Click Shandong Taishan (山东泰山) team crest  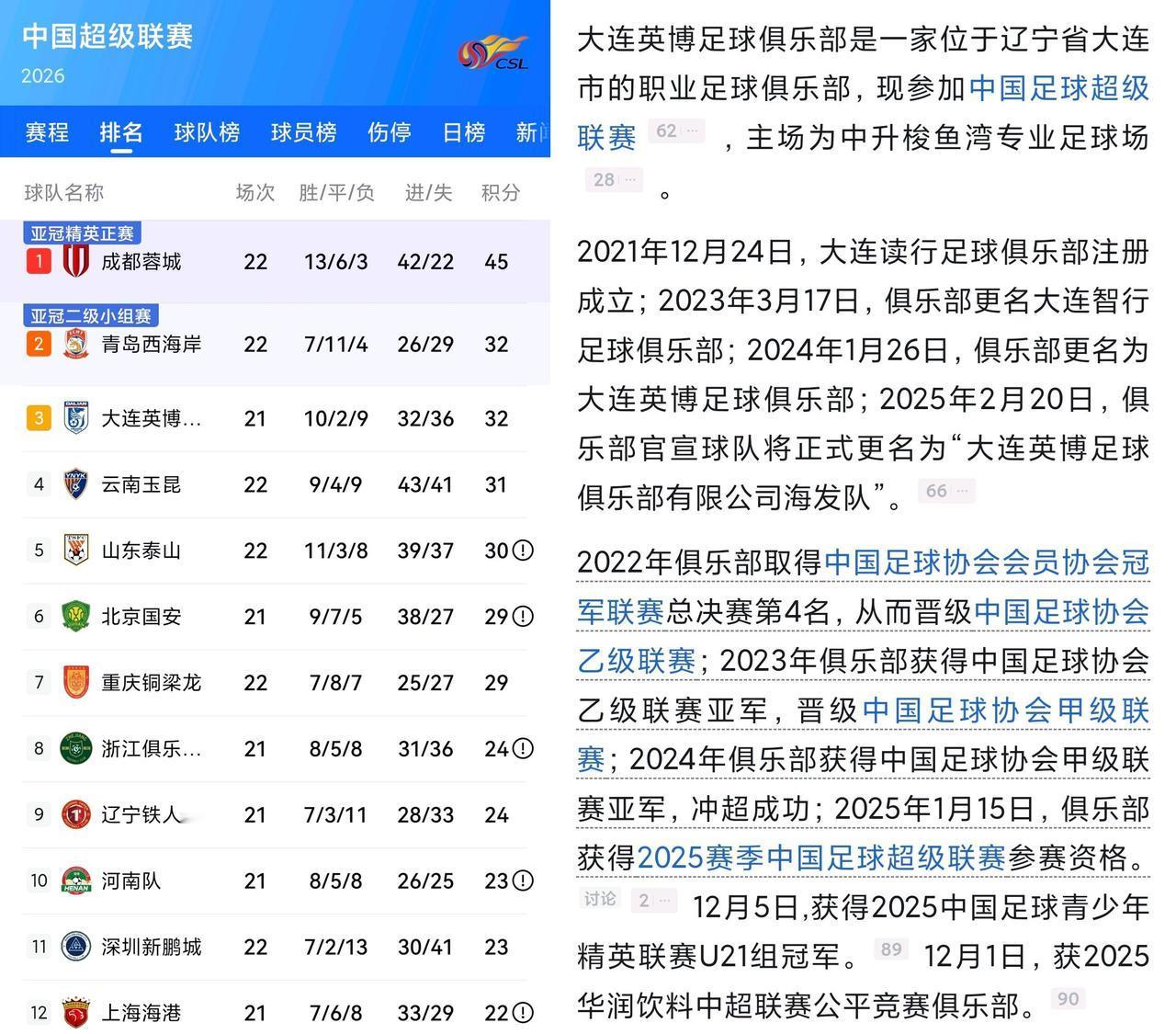[75, 551]
